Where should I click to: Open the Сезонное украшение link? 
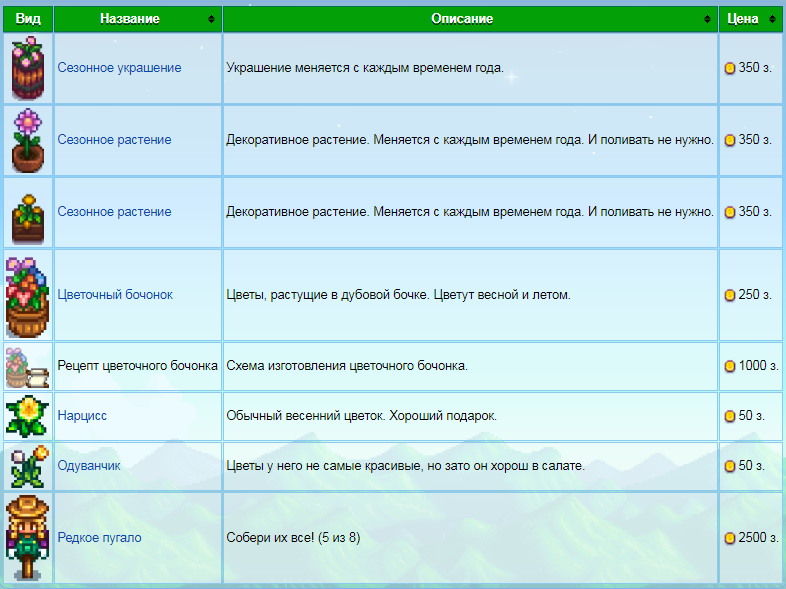pos(119,68)
